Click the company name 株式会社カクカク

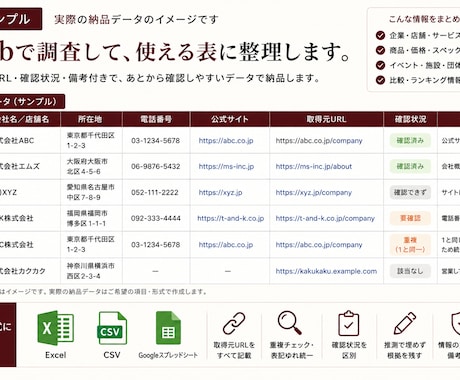click(23, 271)
